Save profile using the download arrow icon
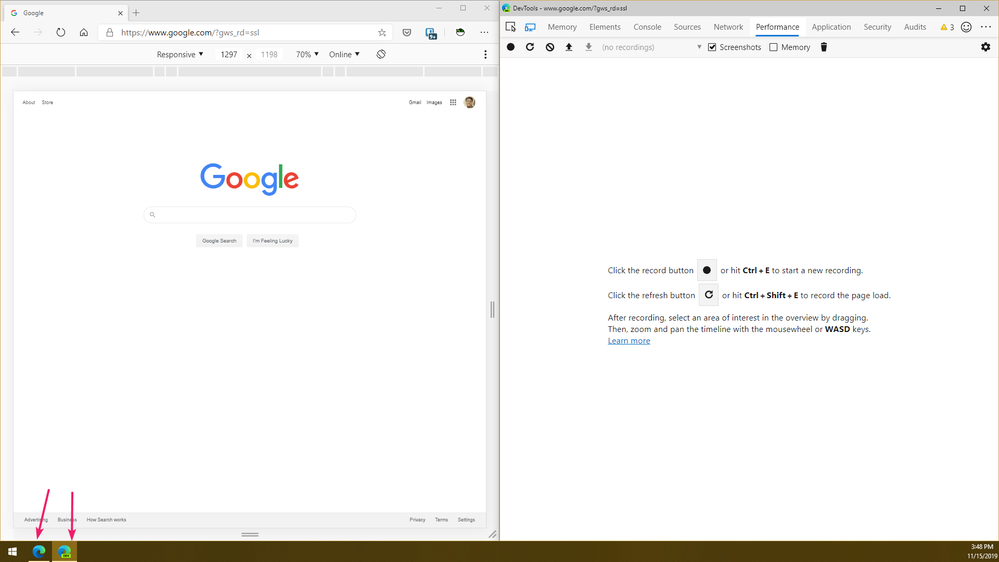 tap(589, 47)
